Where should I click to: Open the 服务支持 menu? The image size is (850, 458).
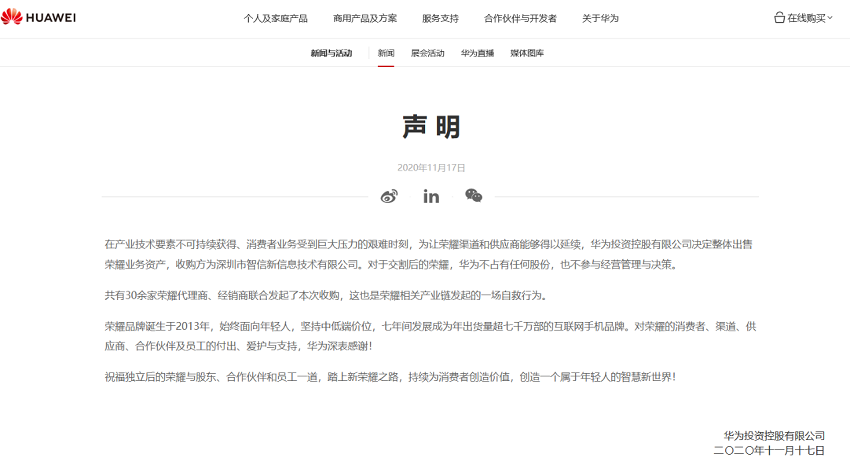440,19
